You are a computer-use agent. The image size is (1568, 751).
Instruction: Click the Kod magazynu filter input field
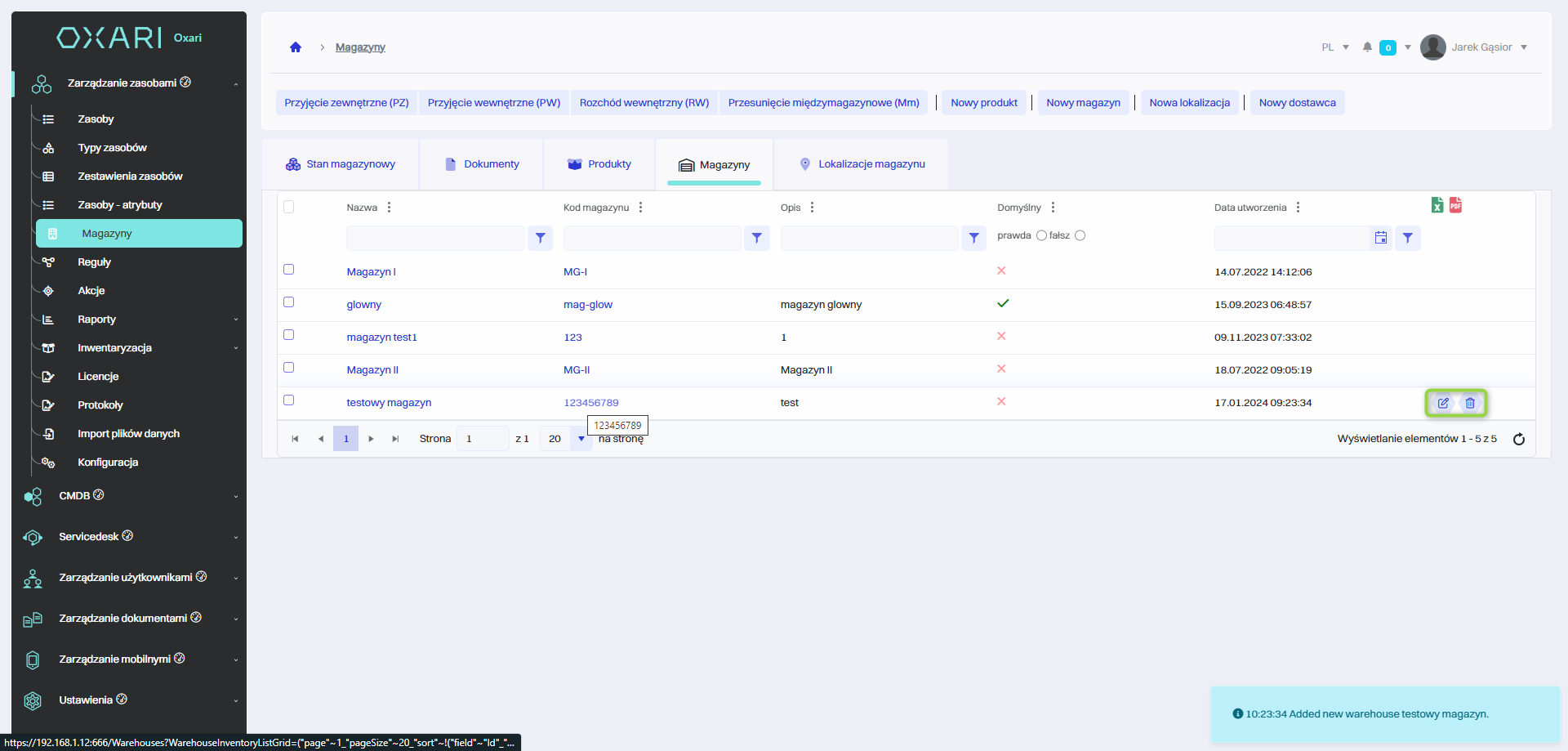click(x=652, y=238)
